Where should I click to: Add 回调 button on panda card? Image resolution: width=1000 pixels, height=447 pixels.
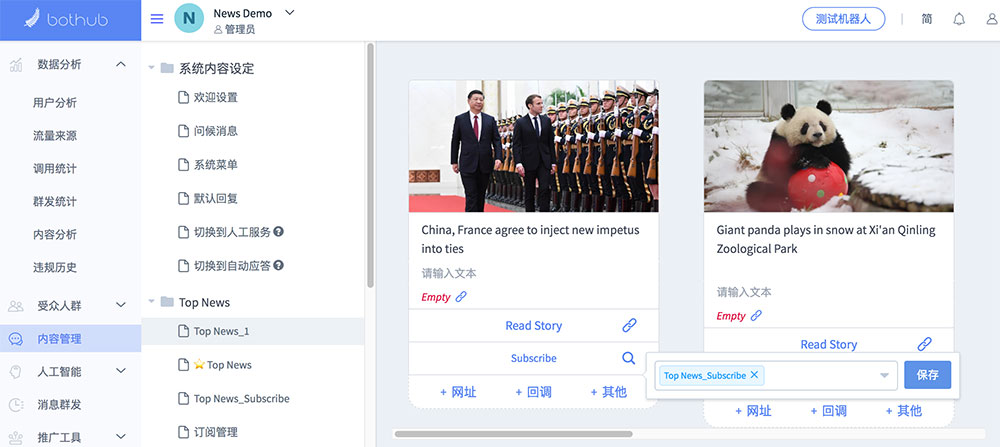tap(828, 411)
